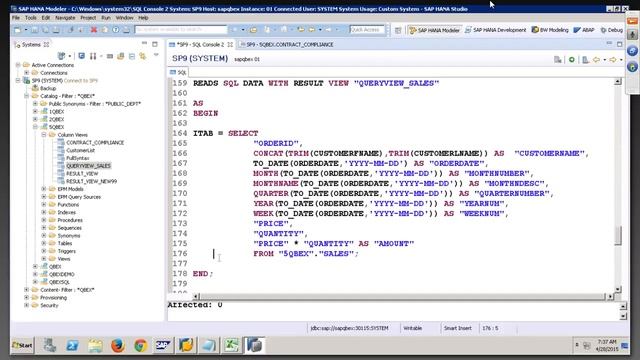
Task: Open Firefox from the taskbar
Action: tap(118, 345)
